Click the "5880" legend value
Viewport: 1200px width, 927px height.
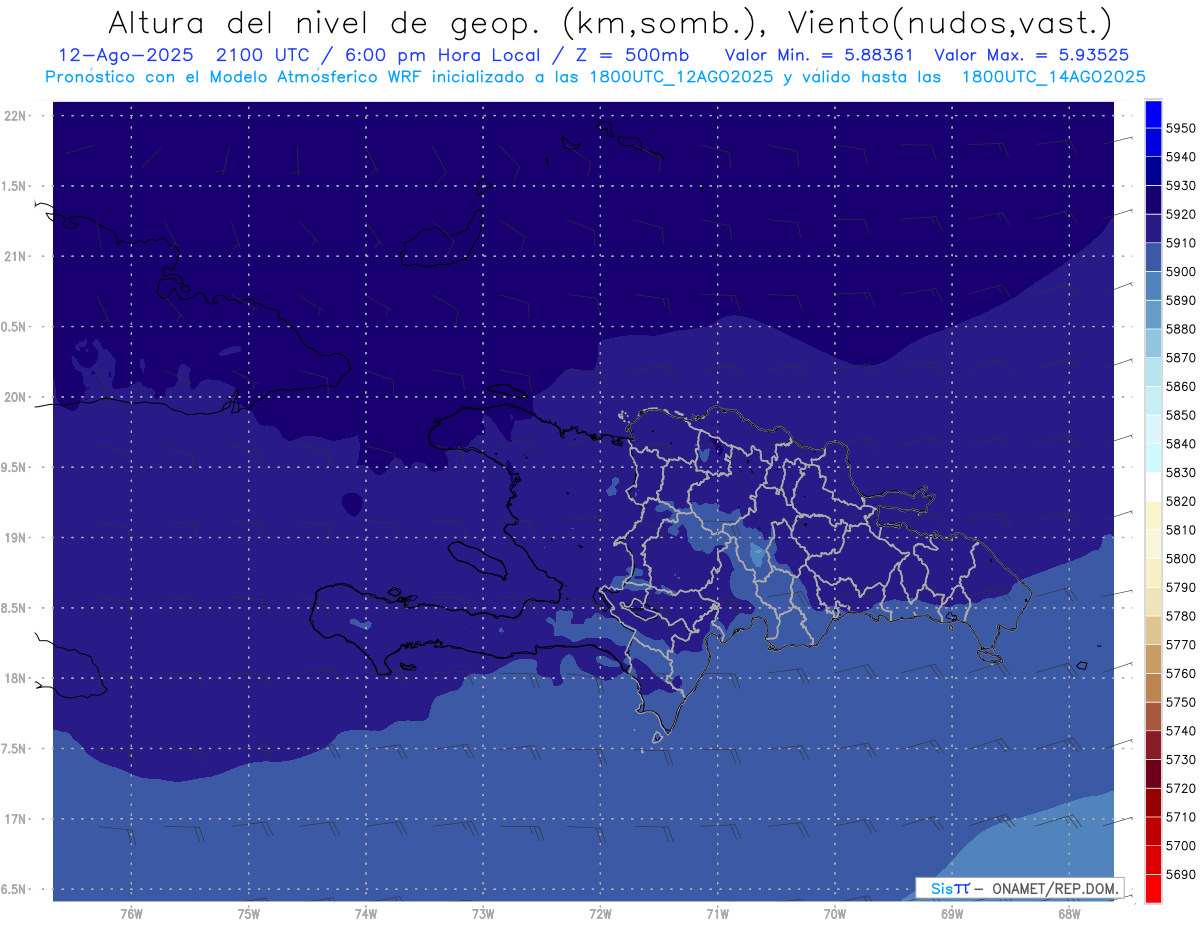[x=1180, y=329]
